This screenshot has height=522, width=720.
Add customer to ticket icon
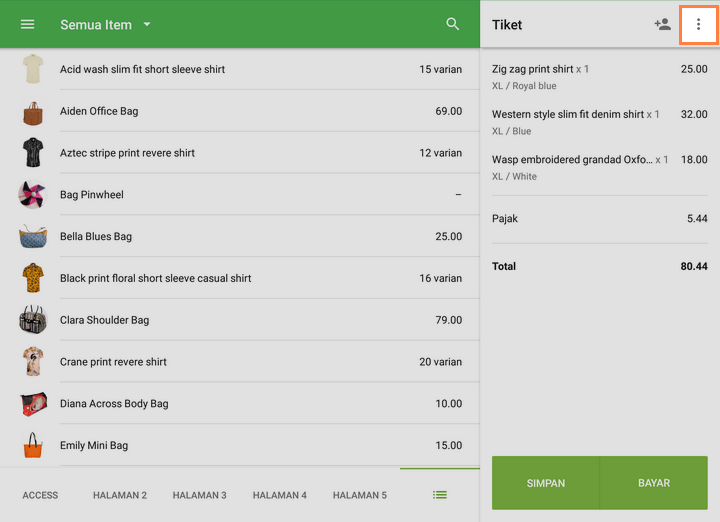click(663, 24)
